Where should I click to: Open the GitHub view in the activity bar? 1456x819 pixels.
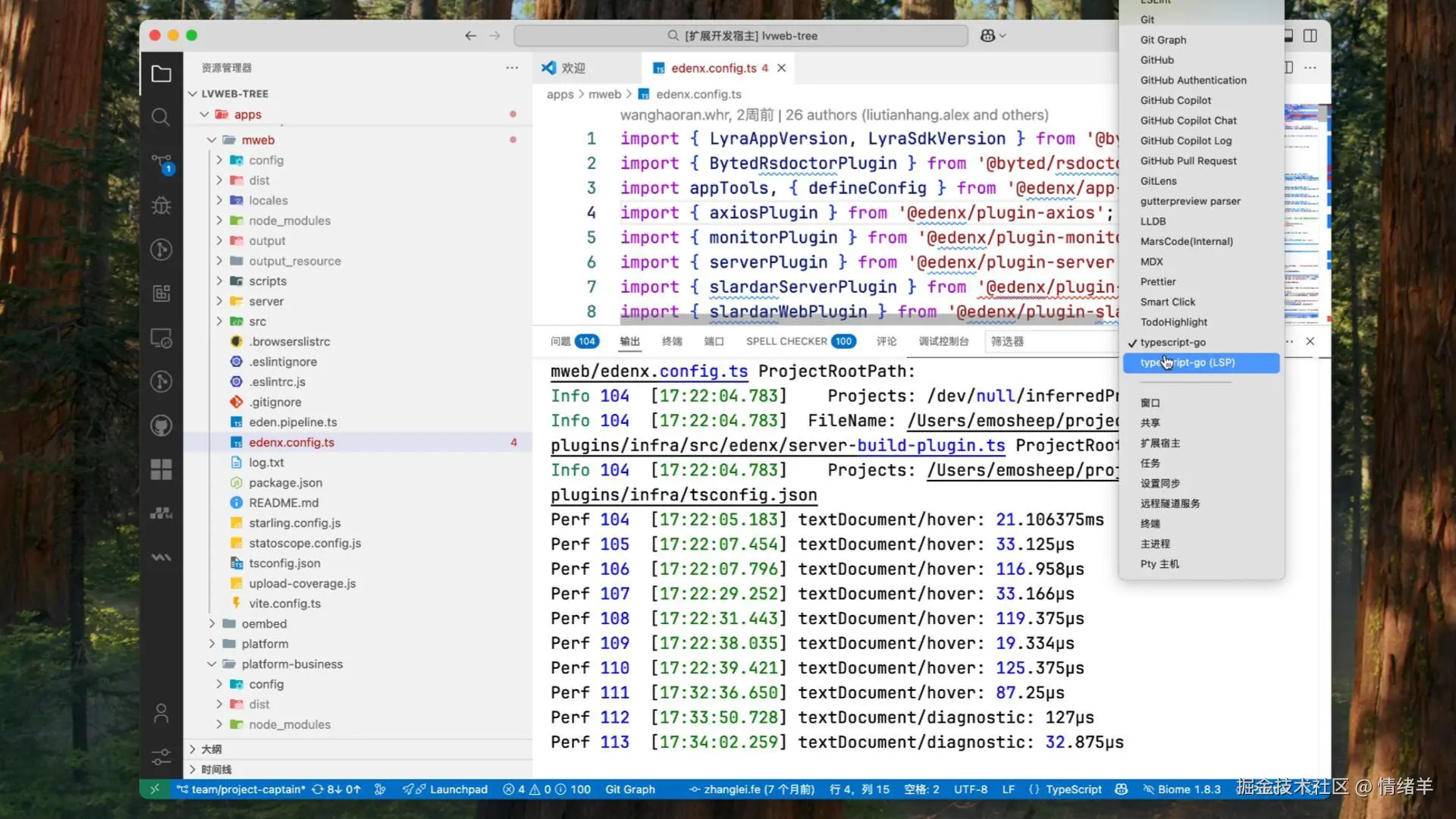(162, 425)
